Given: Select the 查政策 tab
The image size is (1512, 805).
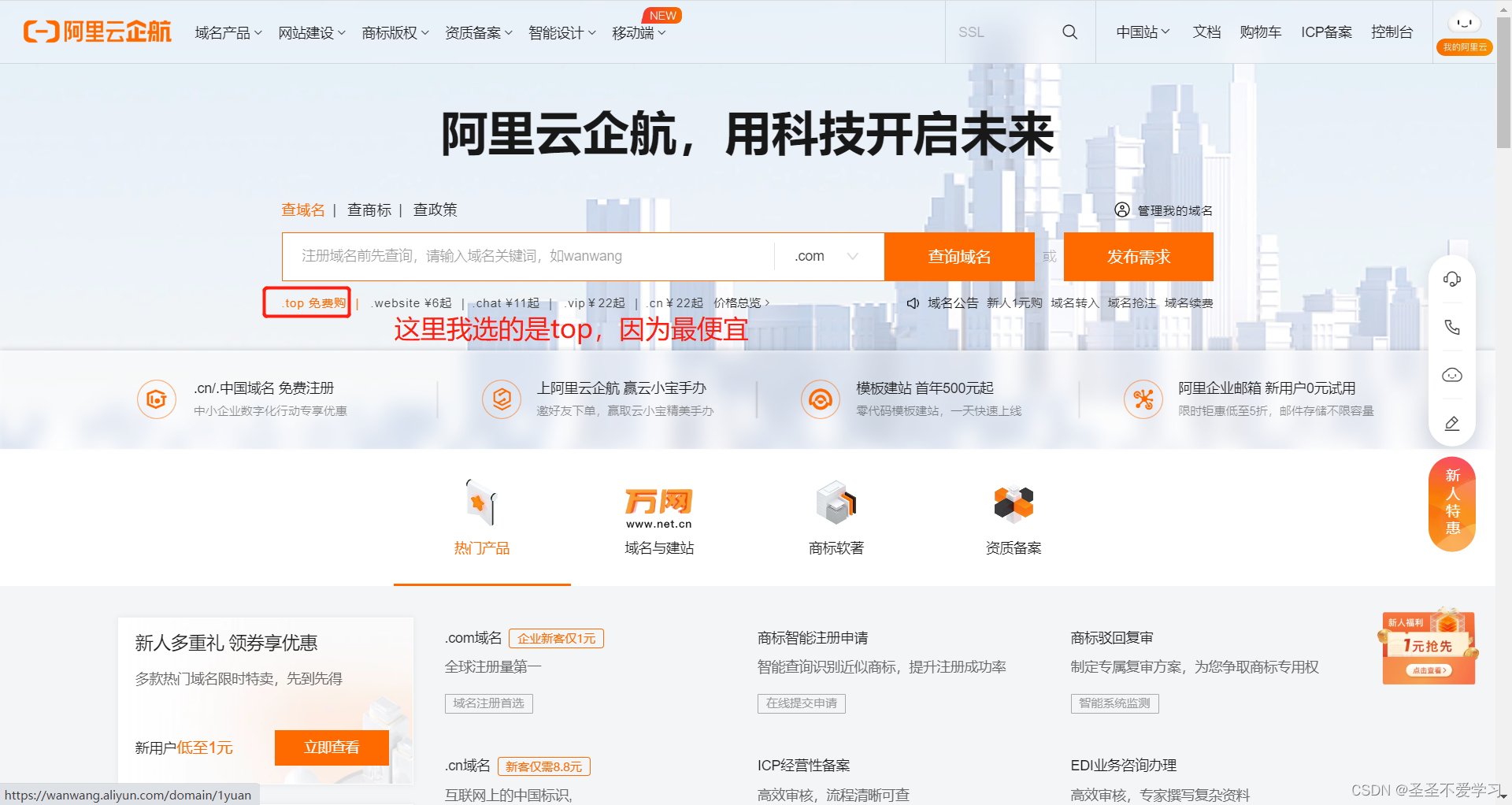Looking at the screenshot, I should click(x=435, y=210).
